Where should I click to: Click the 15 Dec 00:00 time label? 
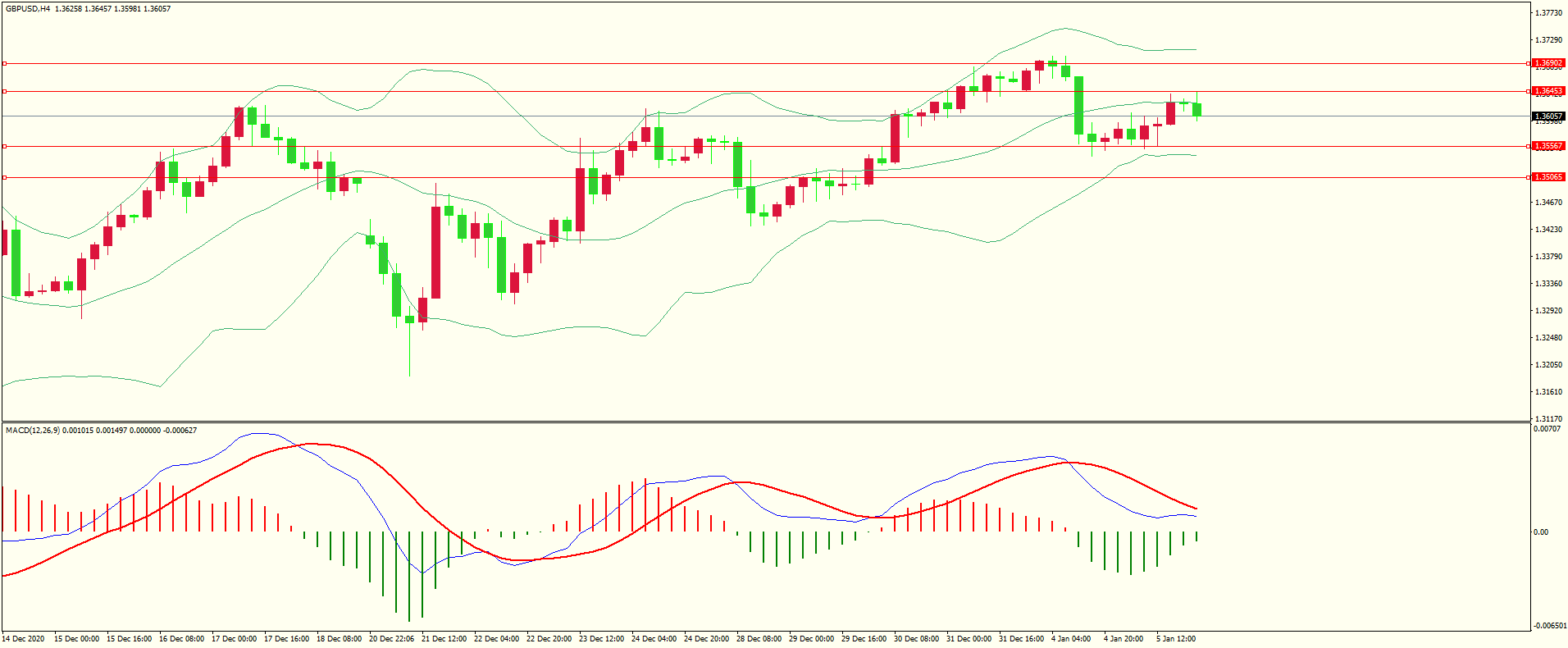tap(76, 639)
